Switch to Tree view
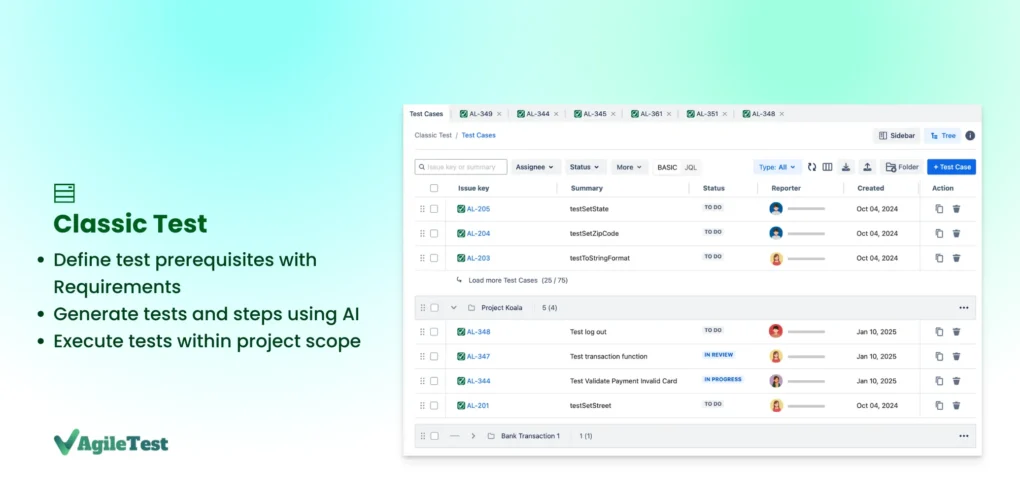1020x499 pixels. (943, 136)
